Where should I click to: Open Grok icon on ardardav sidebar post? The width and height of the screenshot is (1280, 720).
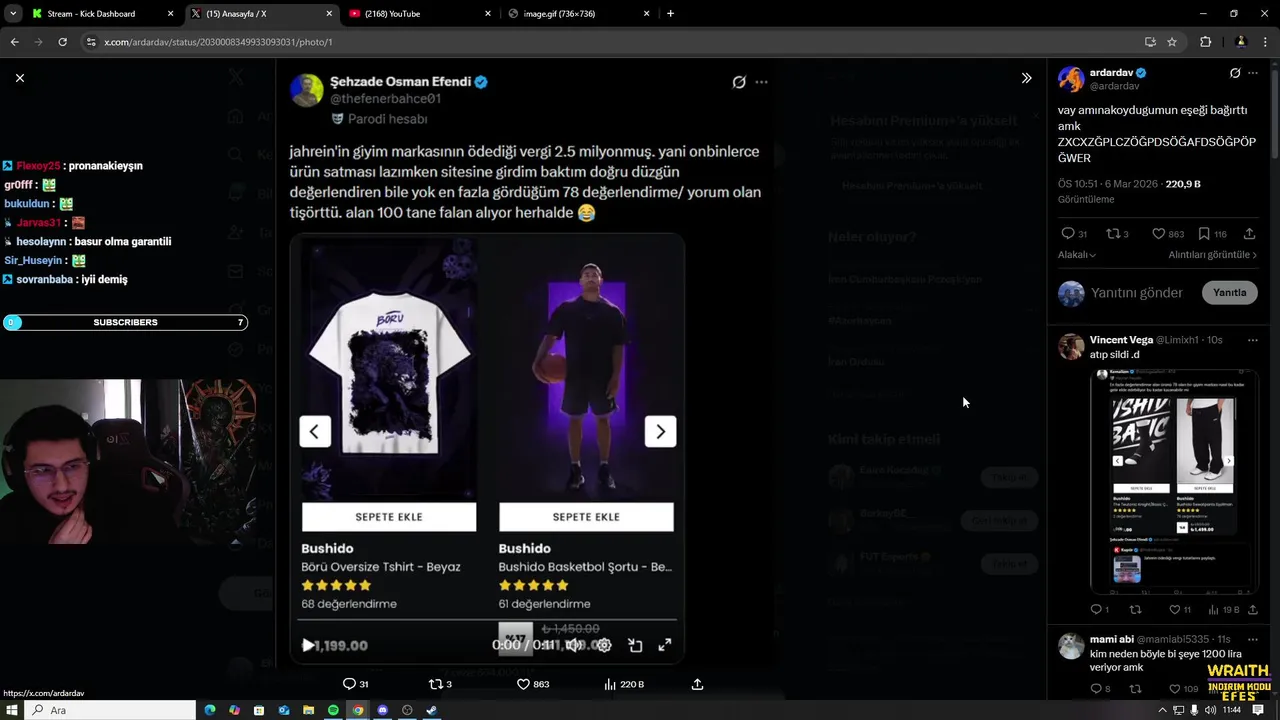1235,73
